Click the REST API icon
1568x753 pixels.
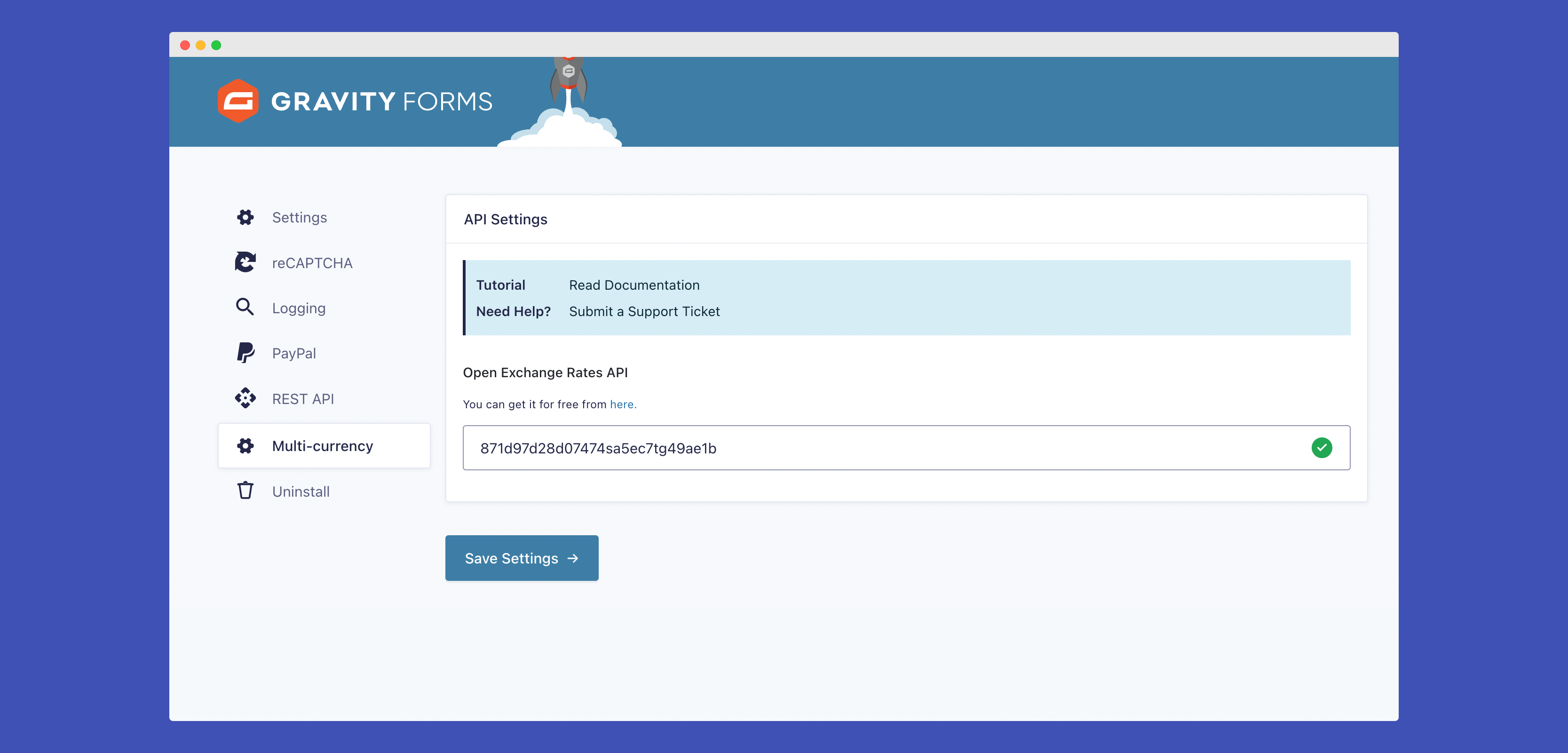245,399
